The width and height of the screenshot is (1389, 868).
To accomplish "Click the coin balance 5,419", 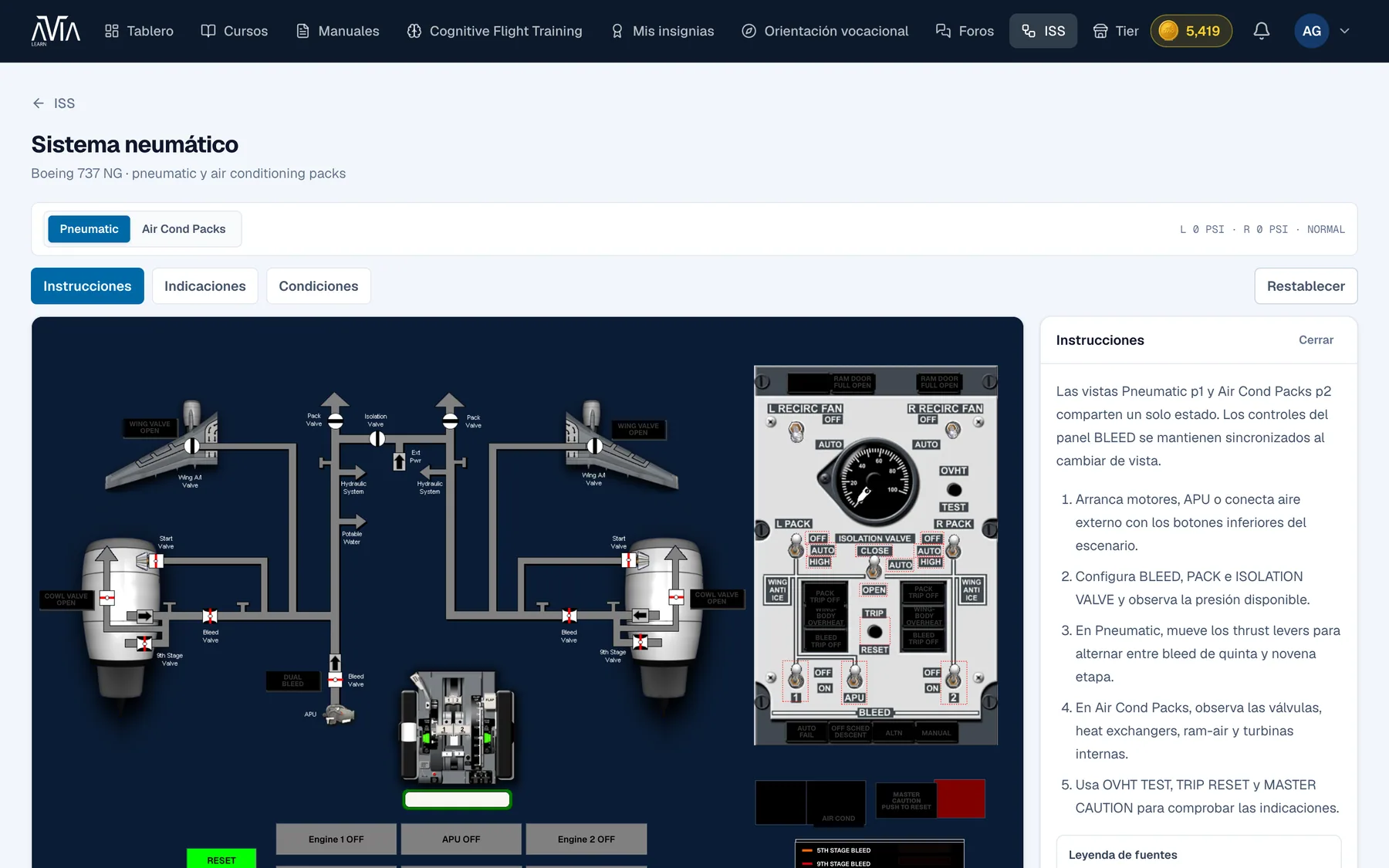I will tap(1191, 31).
